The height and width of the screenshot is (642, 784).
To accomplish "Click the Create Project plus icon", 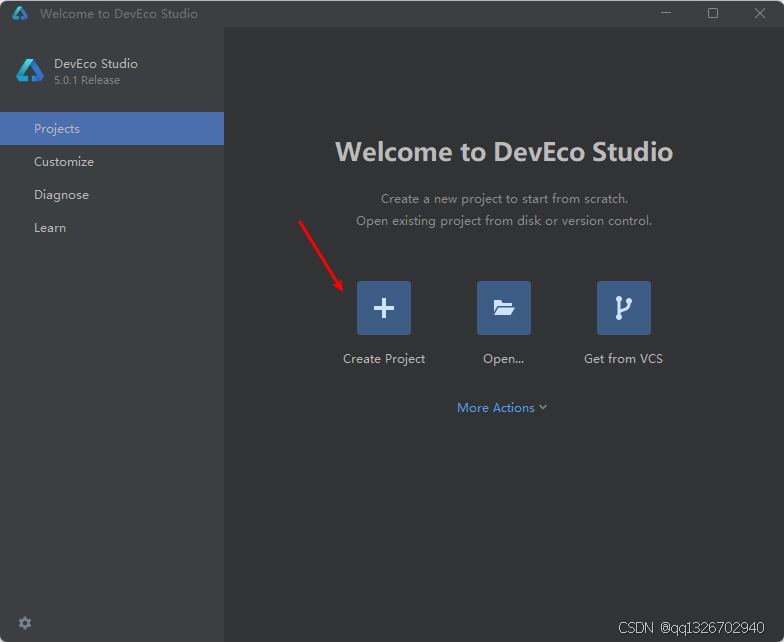I will [x=384, y=308].
